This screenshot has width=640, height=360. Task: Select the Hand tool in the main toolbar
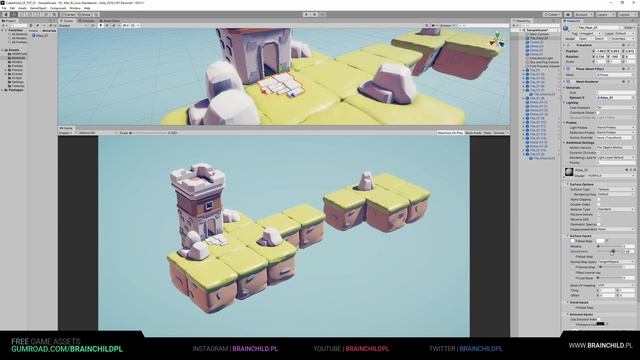6,15
